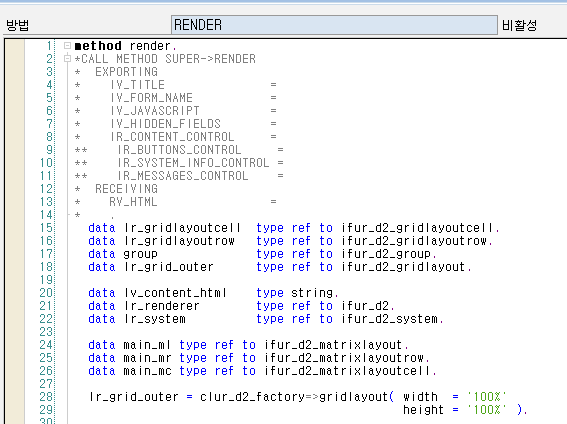Image resolution: width=567 pixels, height=424 pixels.
Task: Click the 비활성 status text
Action: click(x=519, y=25)
